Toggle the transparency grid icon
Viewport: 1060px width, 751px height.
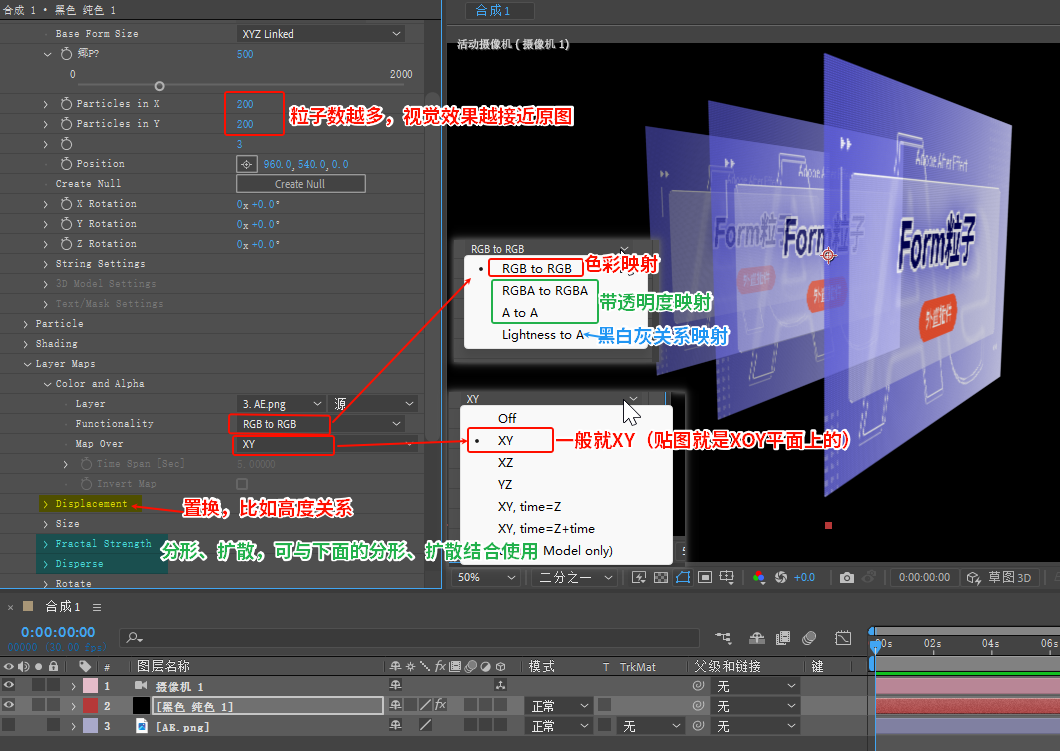point(661,577)
